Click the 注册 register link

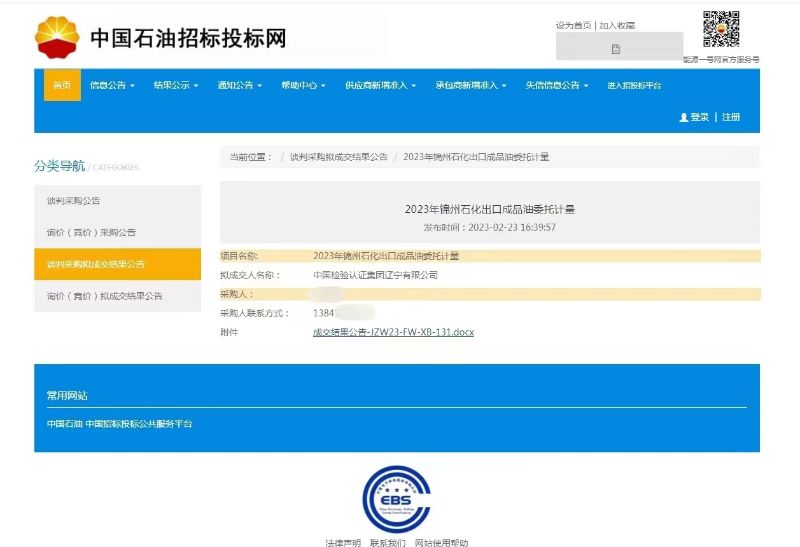pos(731,117)
